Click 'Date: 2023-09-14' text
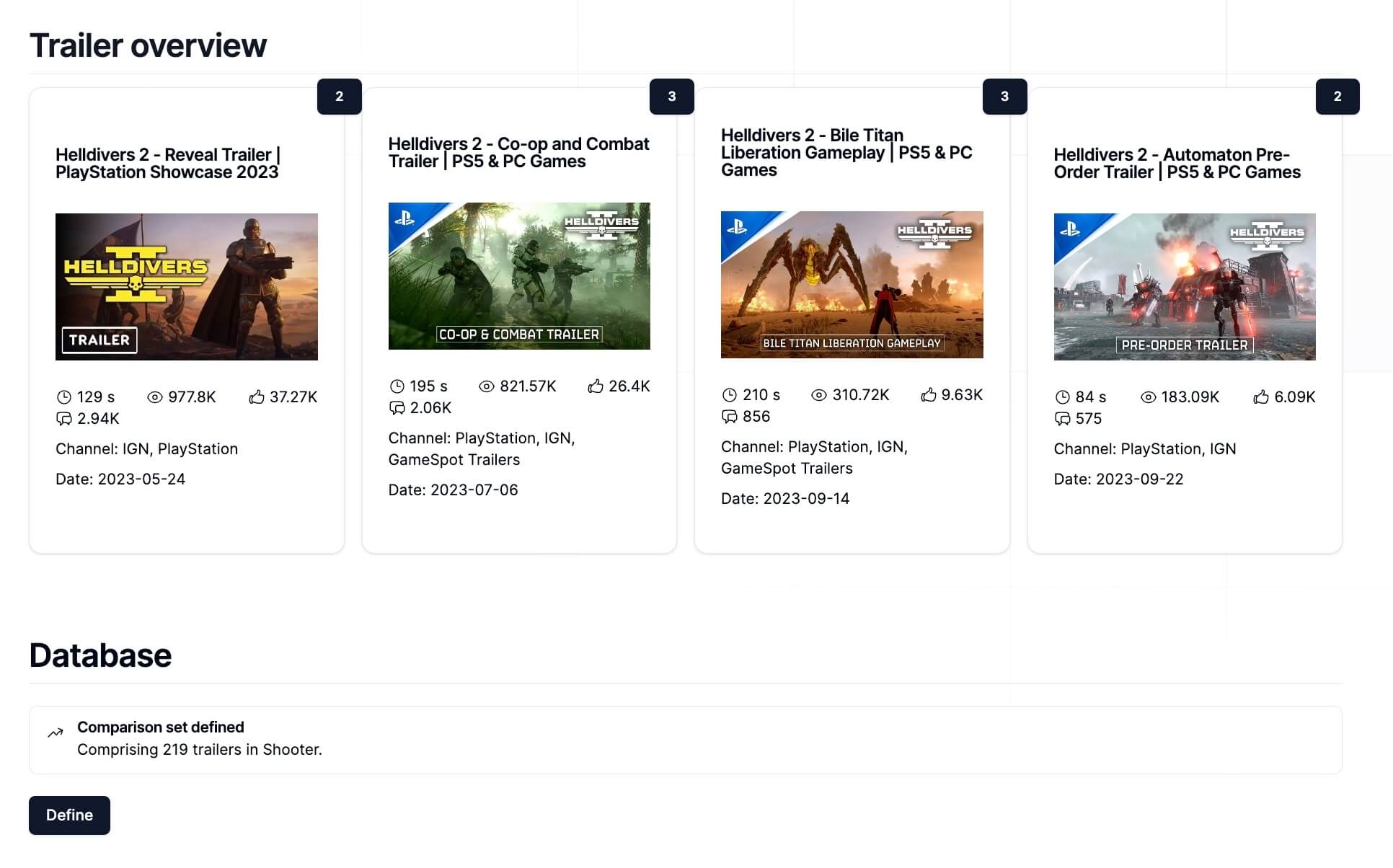 point(785,499)
